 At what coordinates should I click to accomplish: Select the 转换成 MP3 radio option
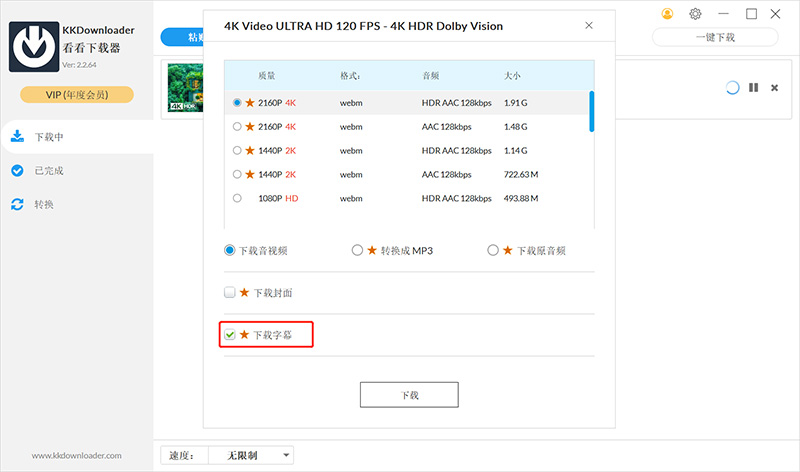click(x=357, y=250)
